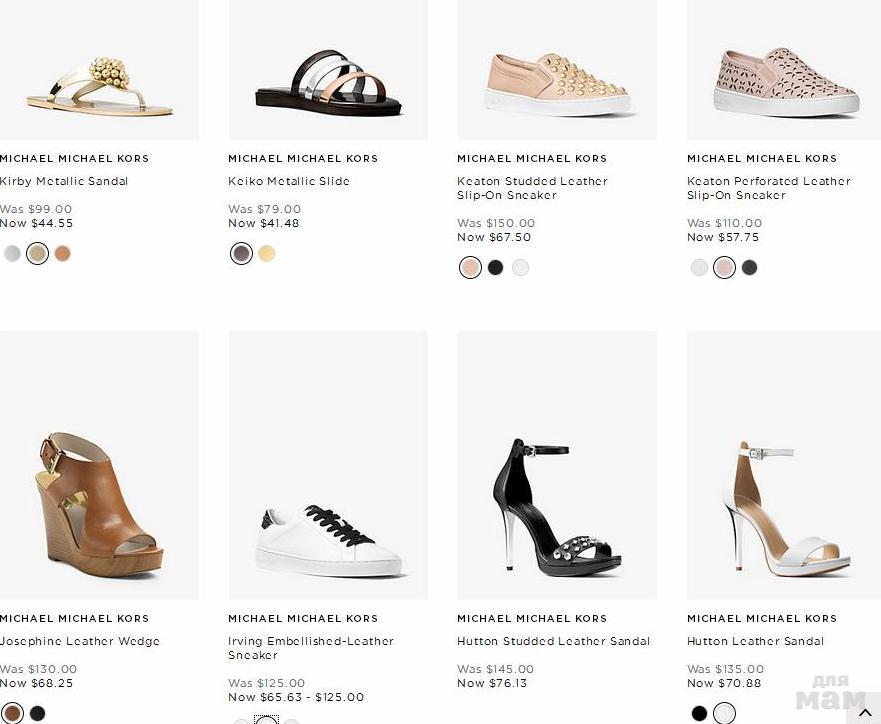Click the Keiko striped slide image

(x=328, y=82)
